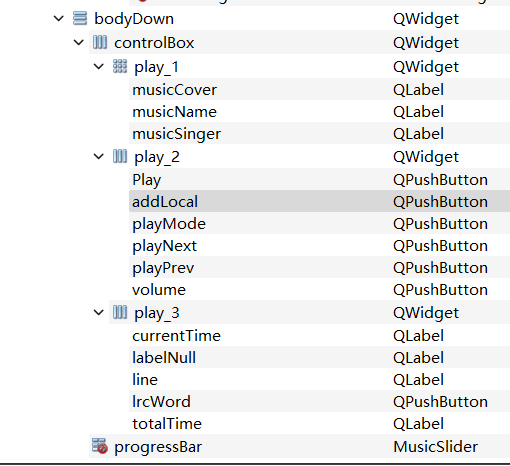Select the musicSinger label row
The image size is (510, 466).
(x=319, y=133)
